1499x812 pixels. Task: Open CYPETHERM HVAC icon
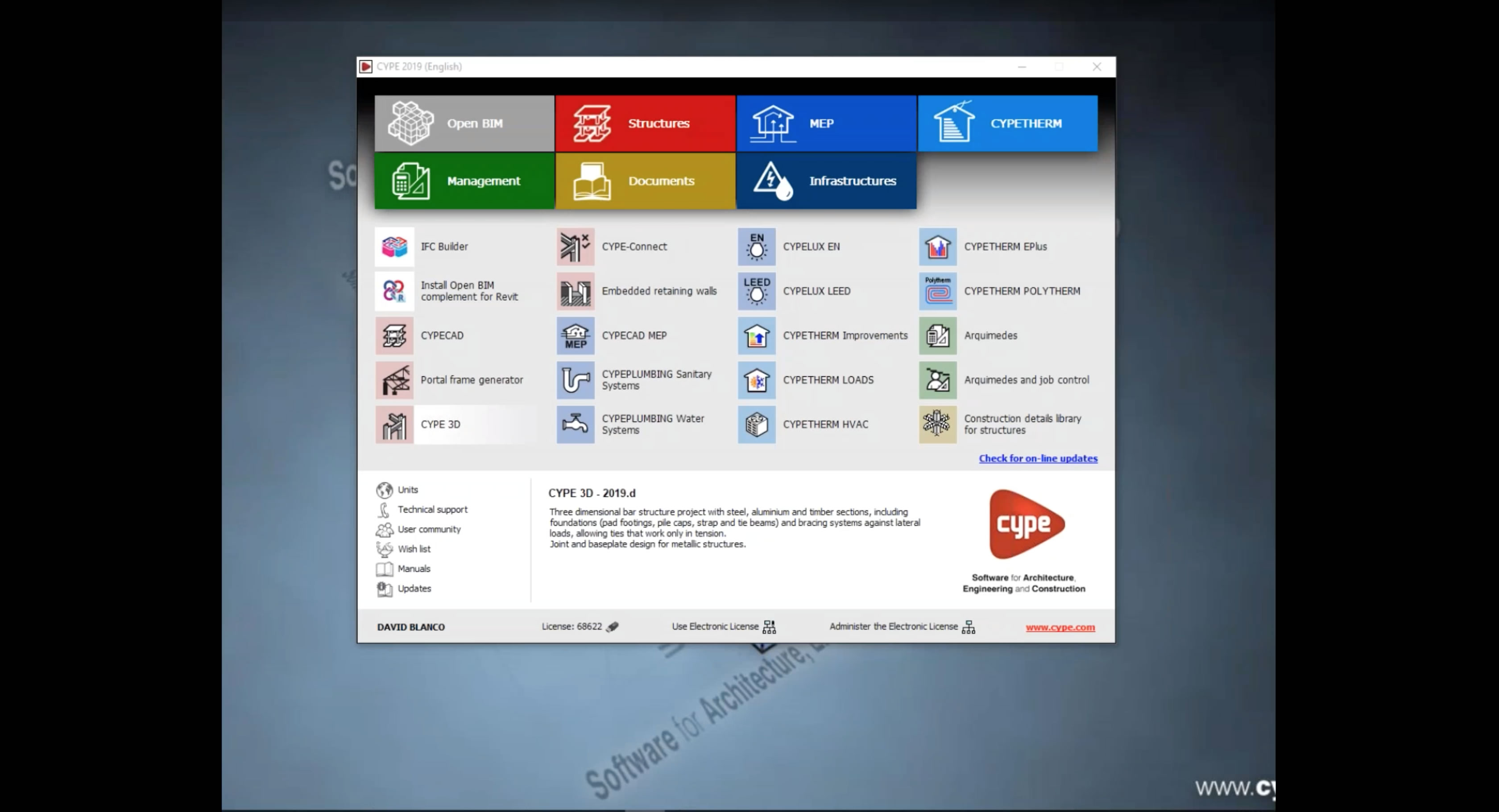tap(757, 425)
